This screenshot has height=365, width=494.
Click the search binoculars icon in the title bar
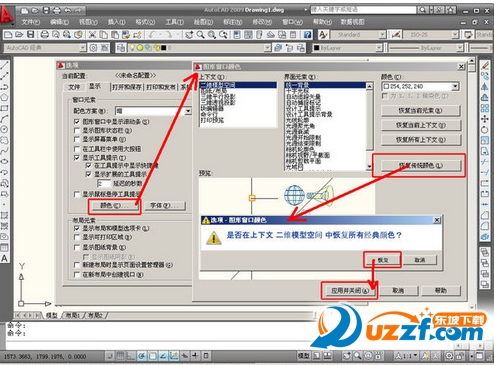click(423, 10)
